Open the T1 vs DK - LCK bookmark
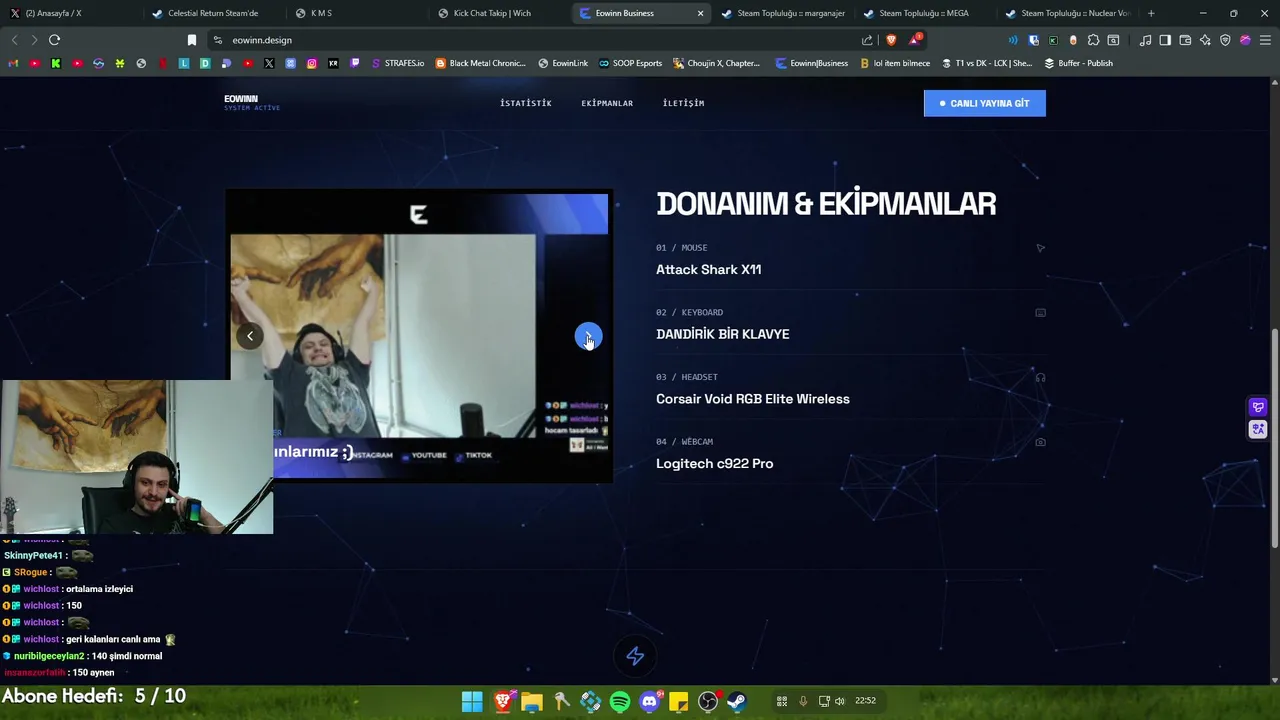The height and width of the screenshot is (720, 1280). pos(987,63)
